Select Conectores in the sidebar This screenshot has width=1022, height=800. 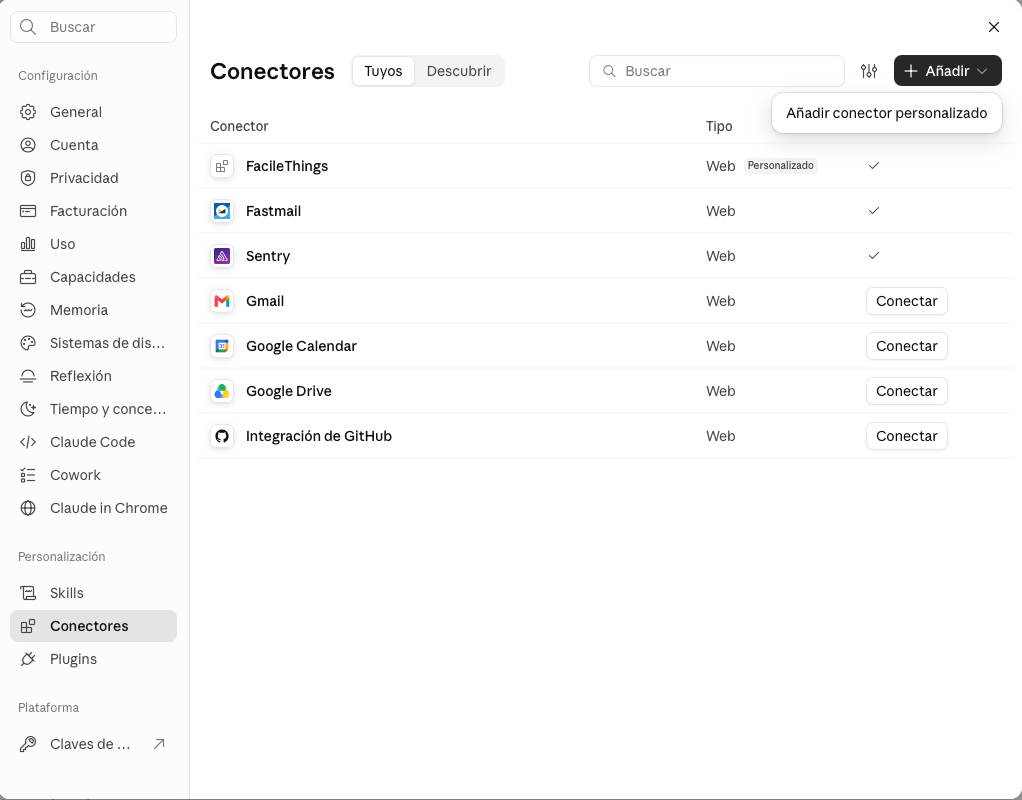click(93, 626)
